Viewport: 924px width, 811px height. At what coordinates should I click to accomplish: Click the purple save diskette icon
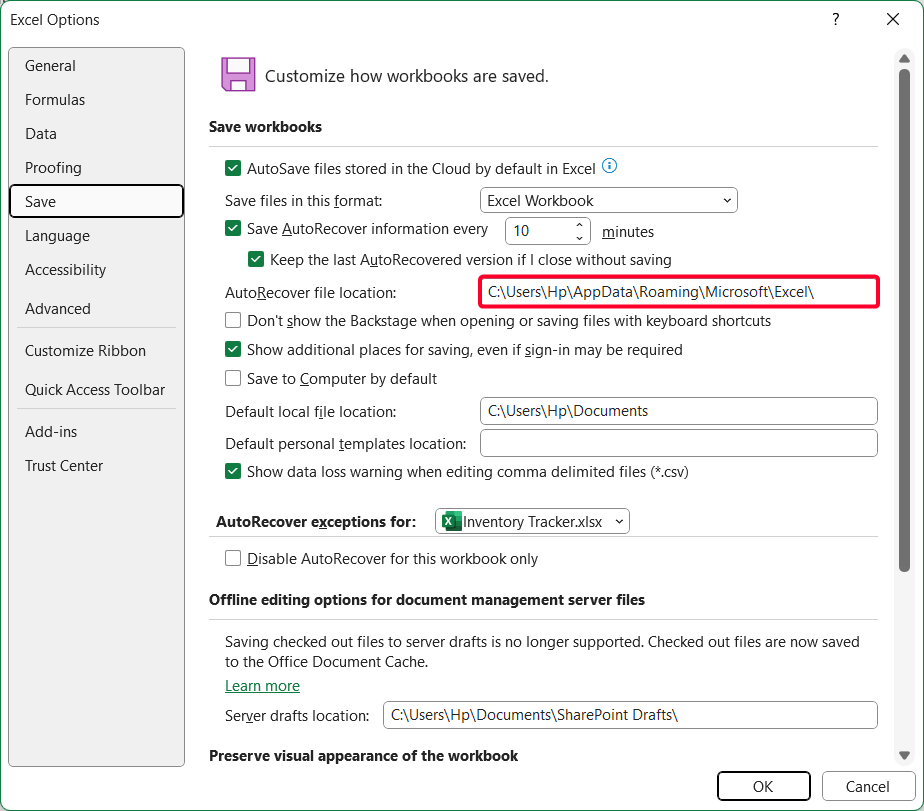(240, 74)
